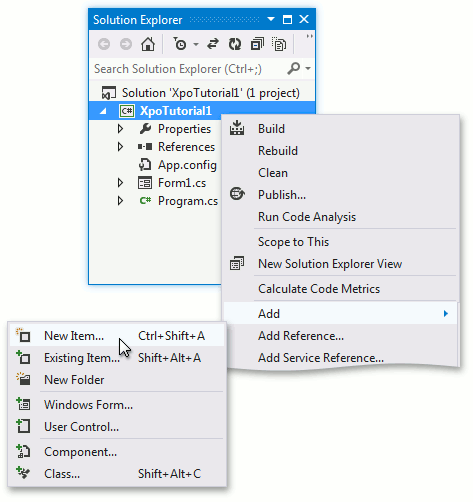The width and height of the screenshot is (473, 502).
Task: Click the Collapse All toolbar icon
Action: [x=257, y=44]
